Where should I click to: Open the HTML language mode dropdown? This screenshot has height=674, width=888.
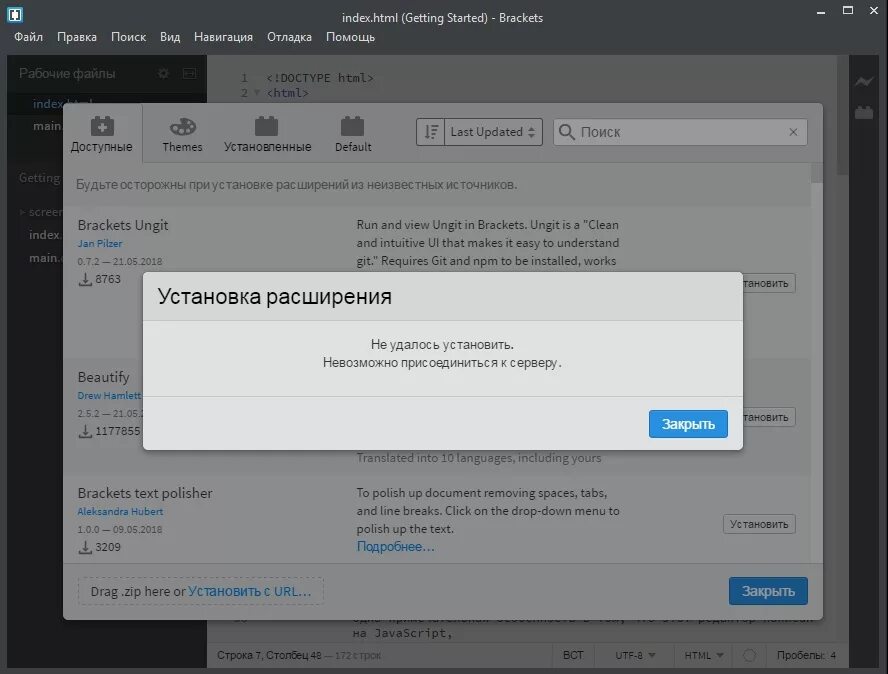click(704, 655)
